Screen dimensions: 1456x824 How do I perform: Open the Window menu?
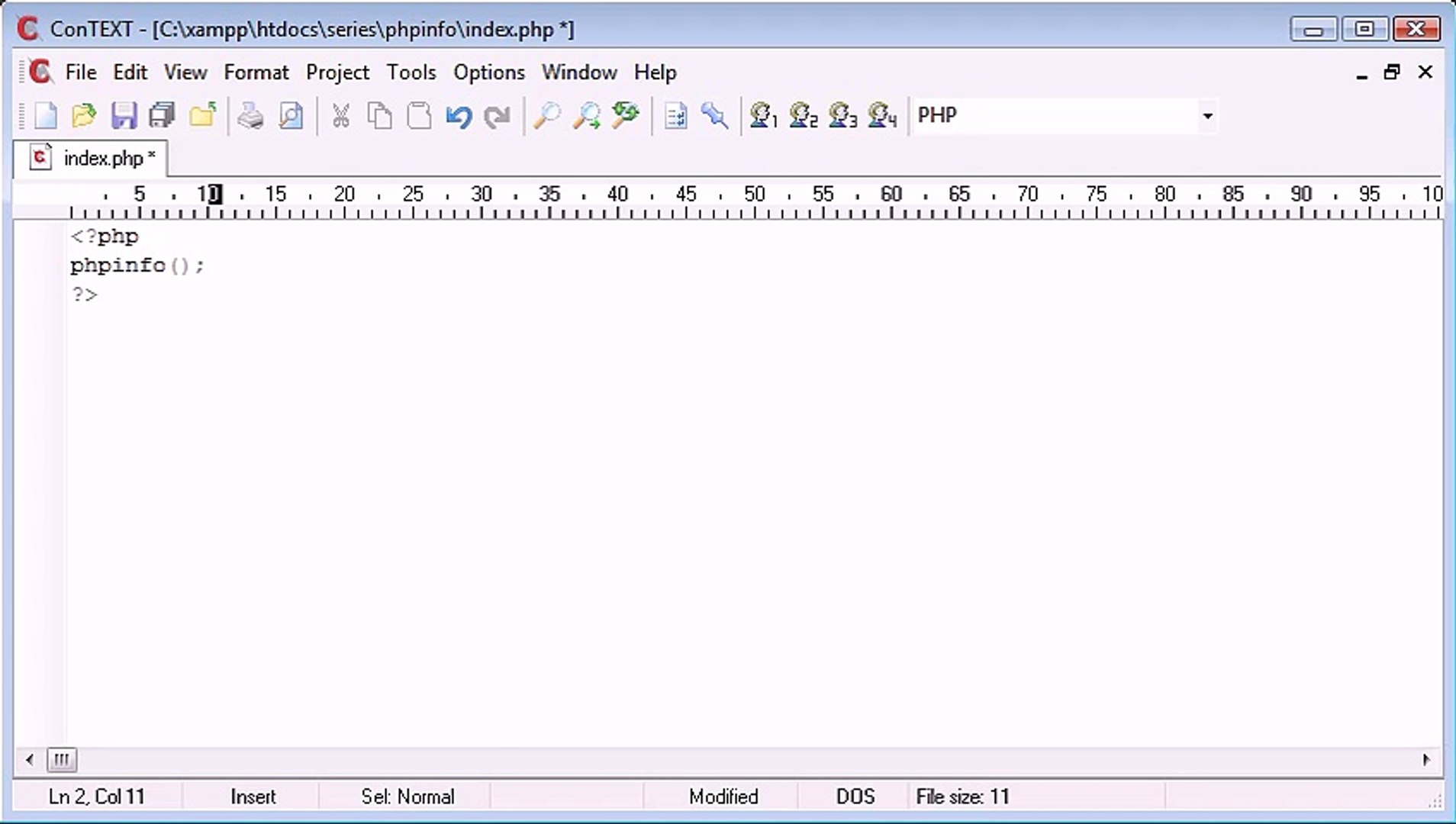(x=579, y=72)
